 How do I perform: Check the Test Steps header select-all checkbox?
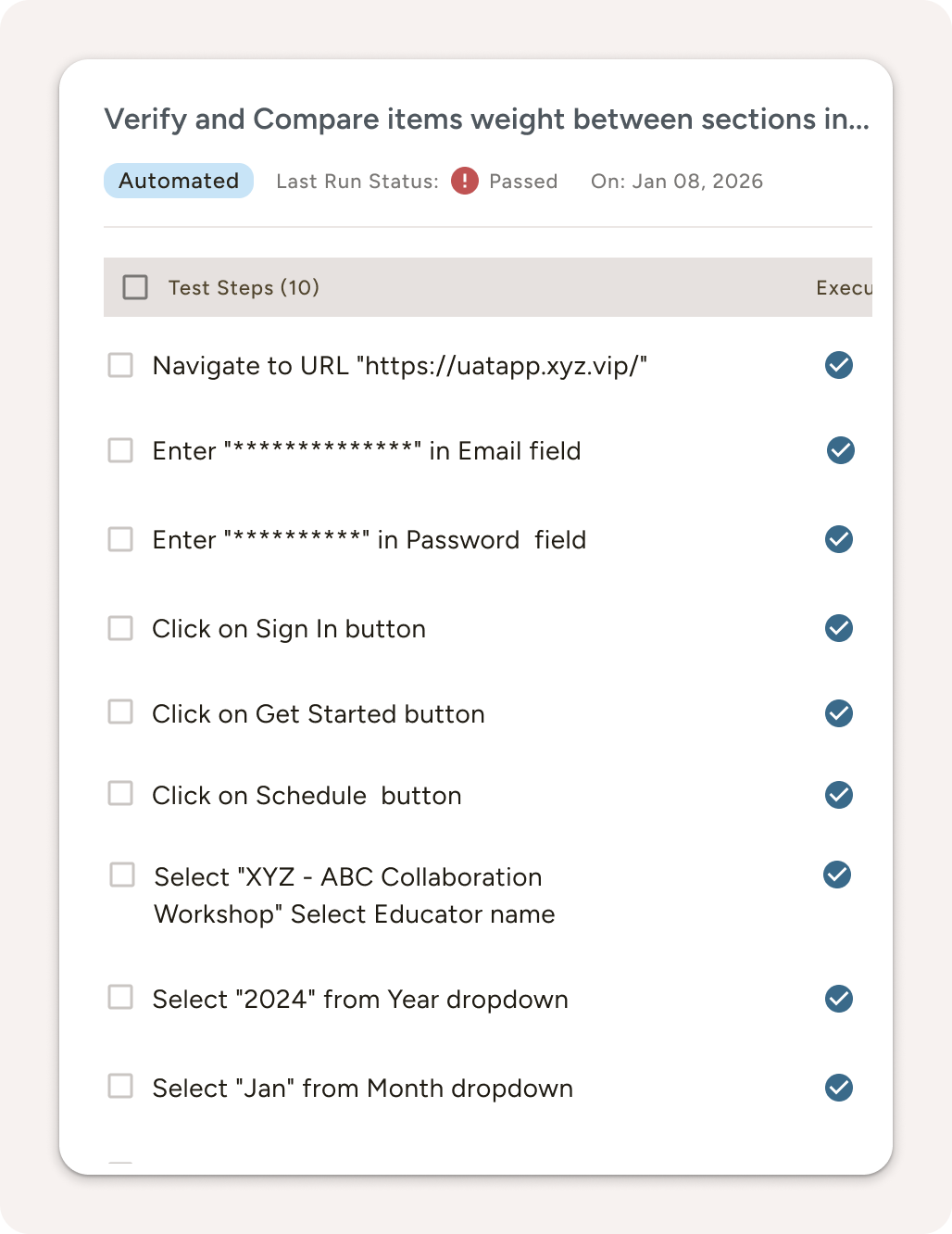tap(135, 287)
